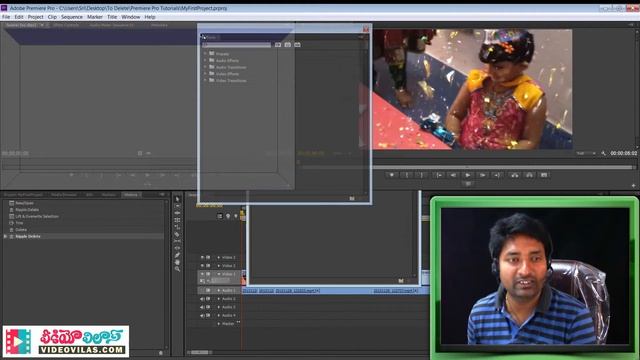
Task: Switch to the Project: MyFirstProject tab
Action: tap(23, 195)
